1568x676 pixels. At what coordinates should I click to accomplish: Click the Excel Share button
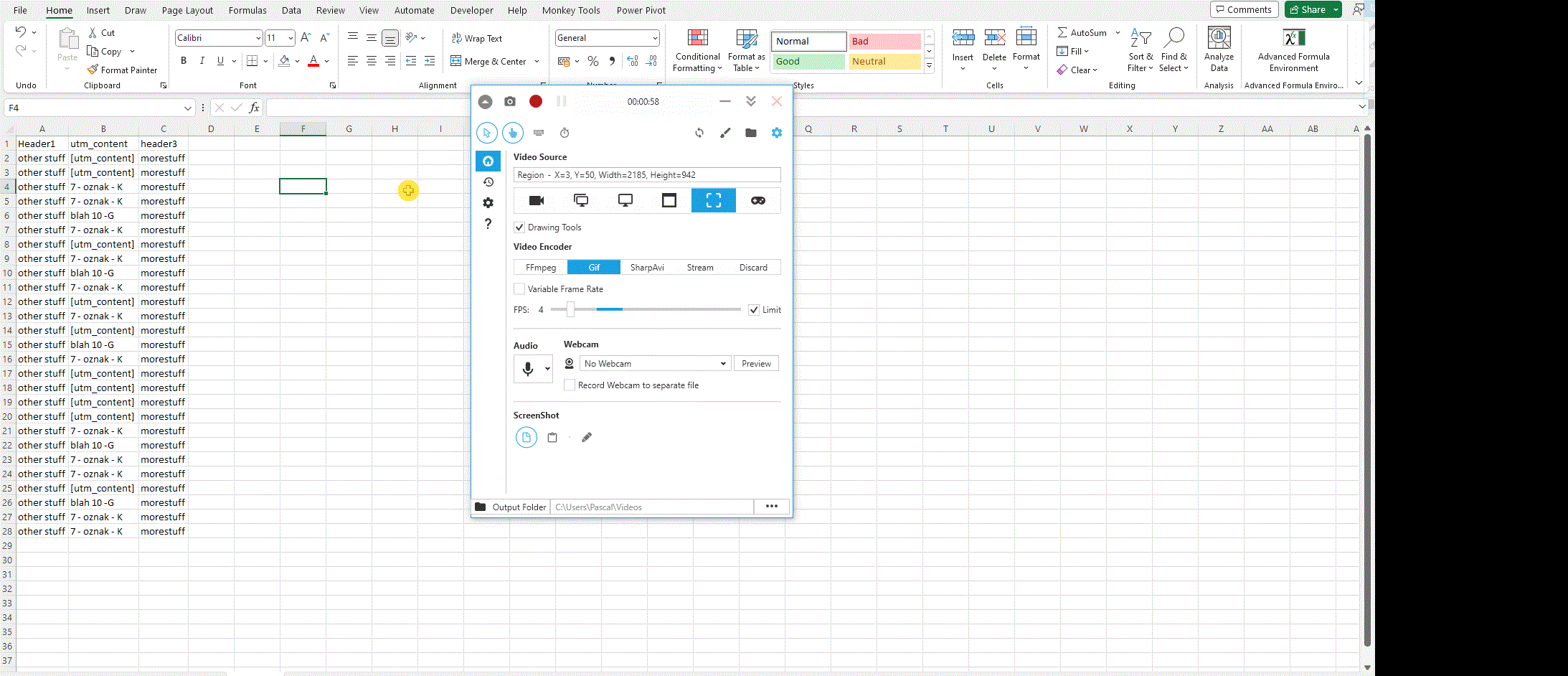(x=1308, y=9)
